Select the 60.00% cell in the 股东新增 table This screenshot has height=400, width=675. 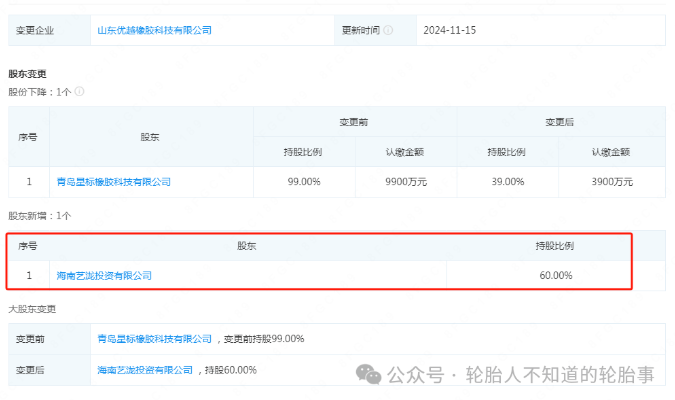[x=554, y=275]
